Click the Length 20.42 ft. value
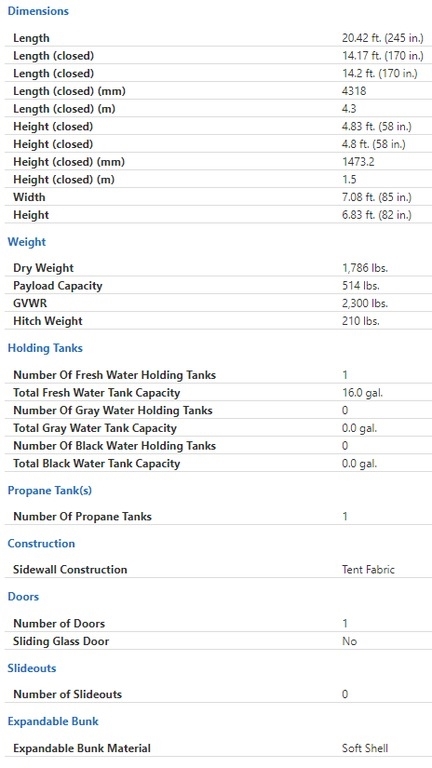432x768 pixels. [x=383, y=38]
